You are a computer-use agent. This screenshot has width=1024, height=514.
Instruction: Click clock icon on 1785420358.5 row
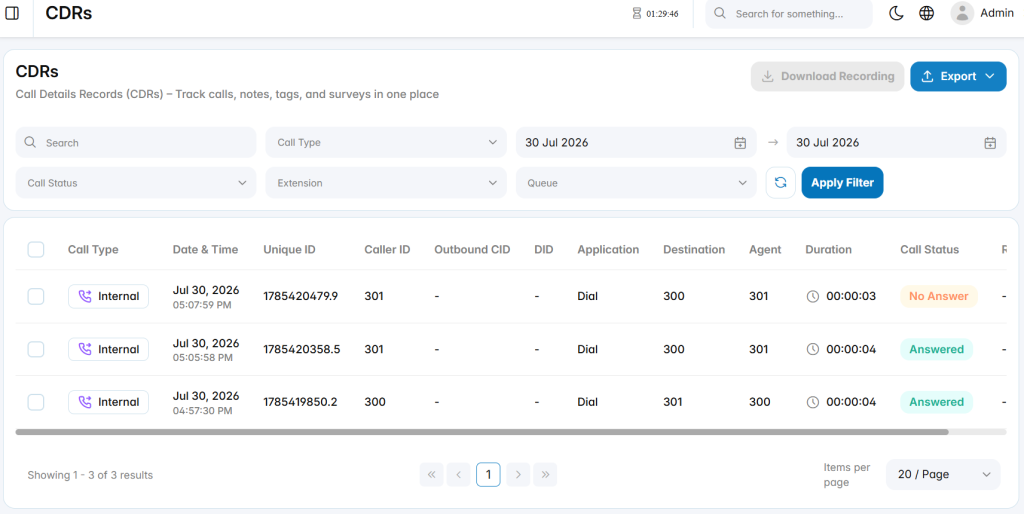[812, 349]
